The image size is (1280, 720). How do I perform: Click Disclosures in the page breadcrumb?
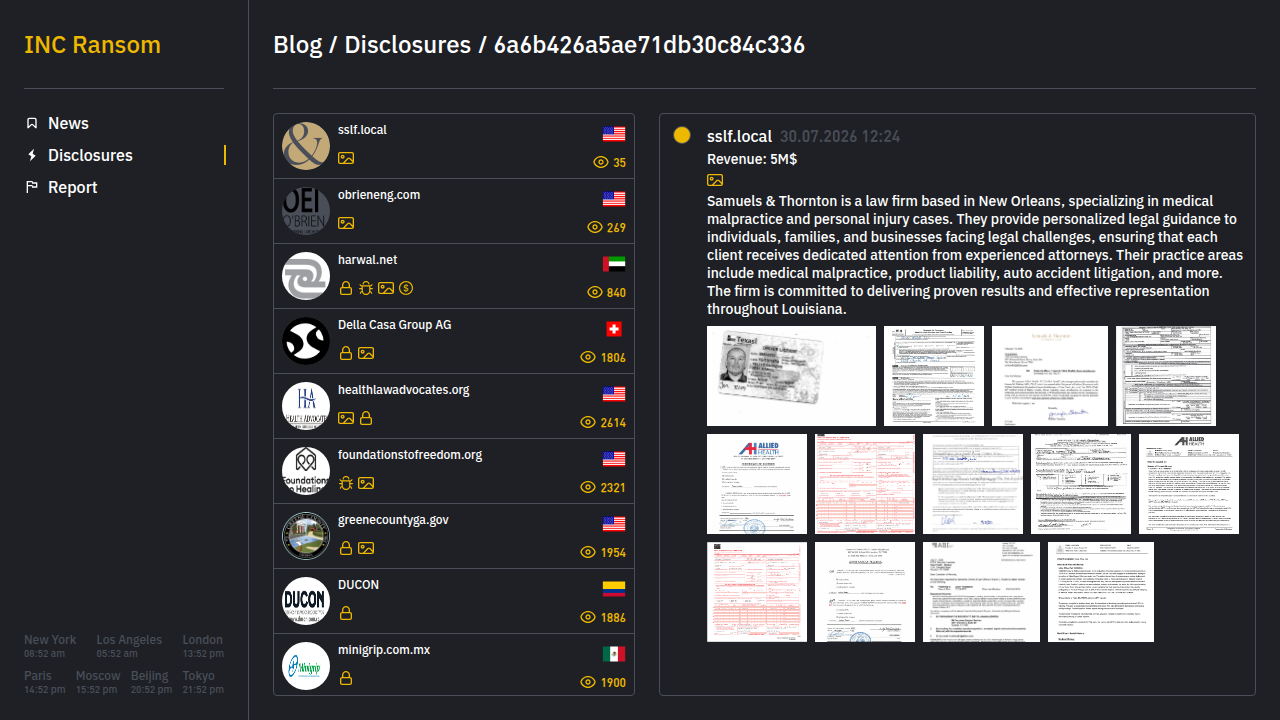point(408,45)
